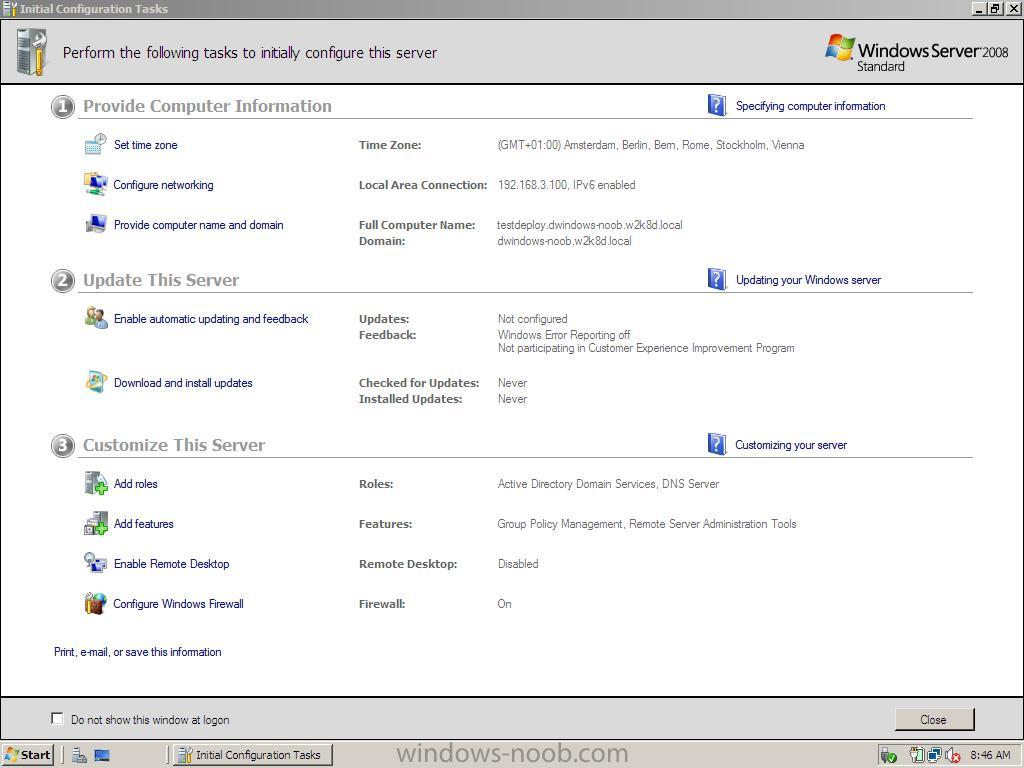Click Updates value Not configured
Viewport: 1024px width, 768px height.
[x=532, y=319]
